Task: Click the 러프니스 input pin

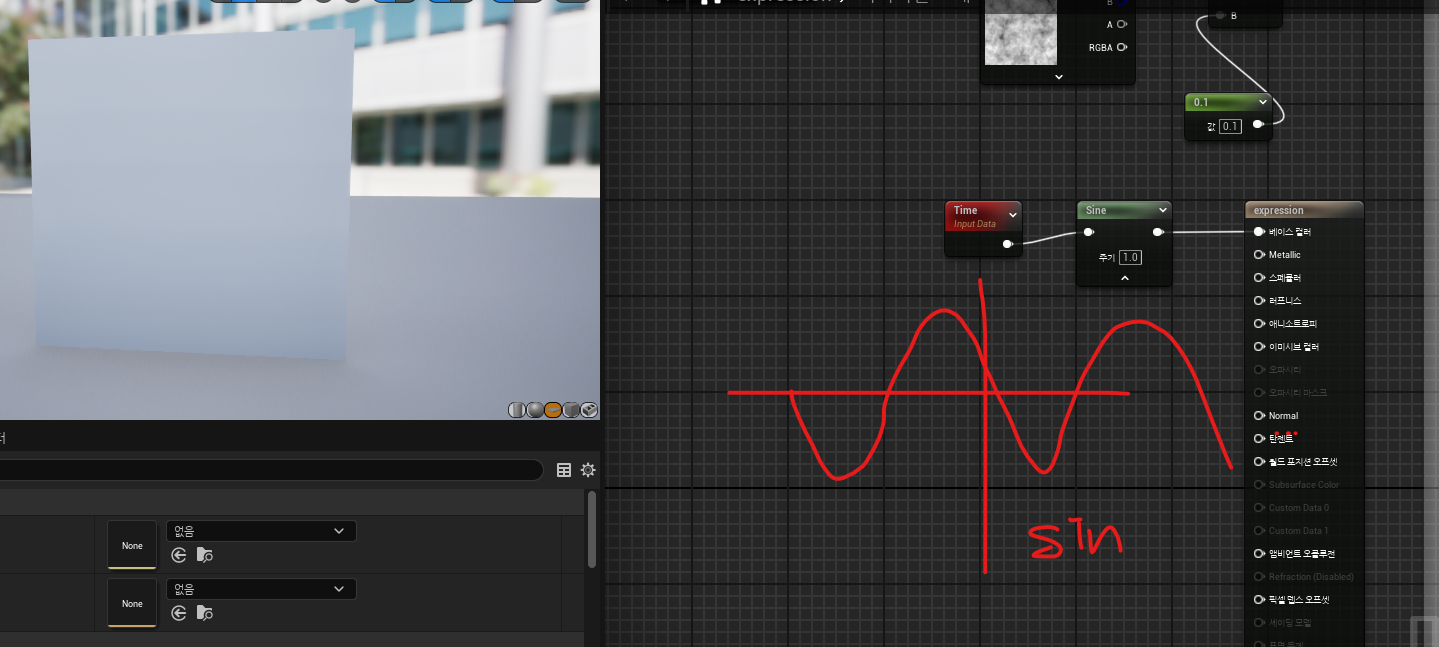Action: click(1259, 301)
